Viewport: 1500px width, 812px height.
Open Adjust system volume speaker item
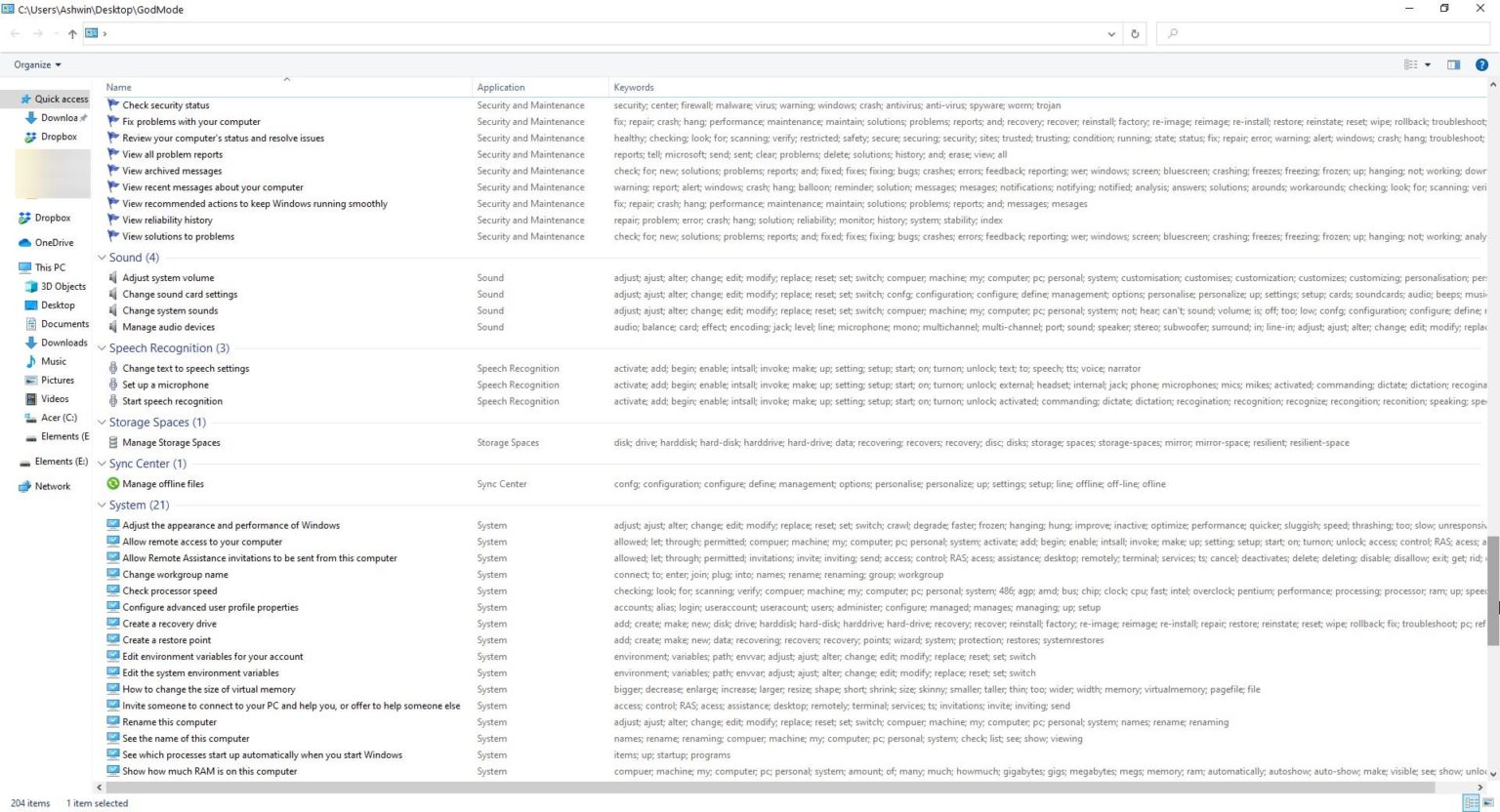click(x=167, y=278)
